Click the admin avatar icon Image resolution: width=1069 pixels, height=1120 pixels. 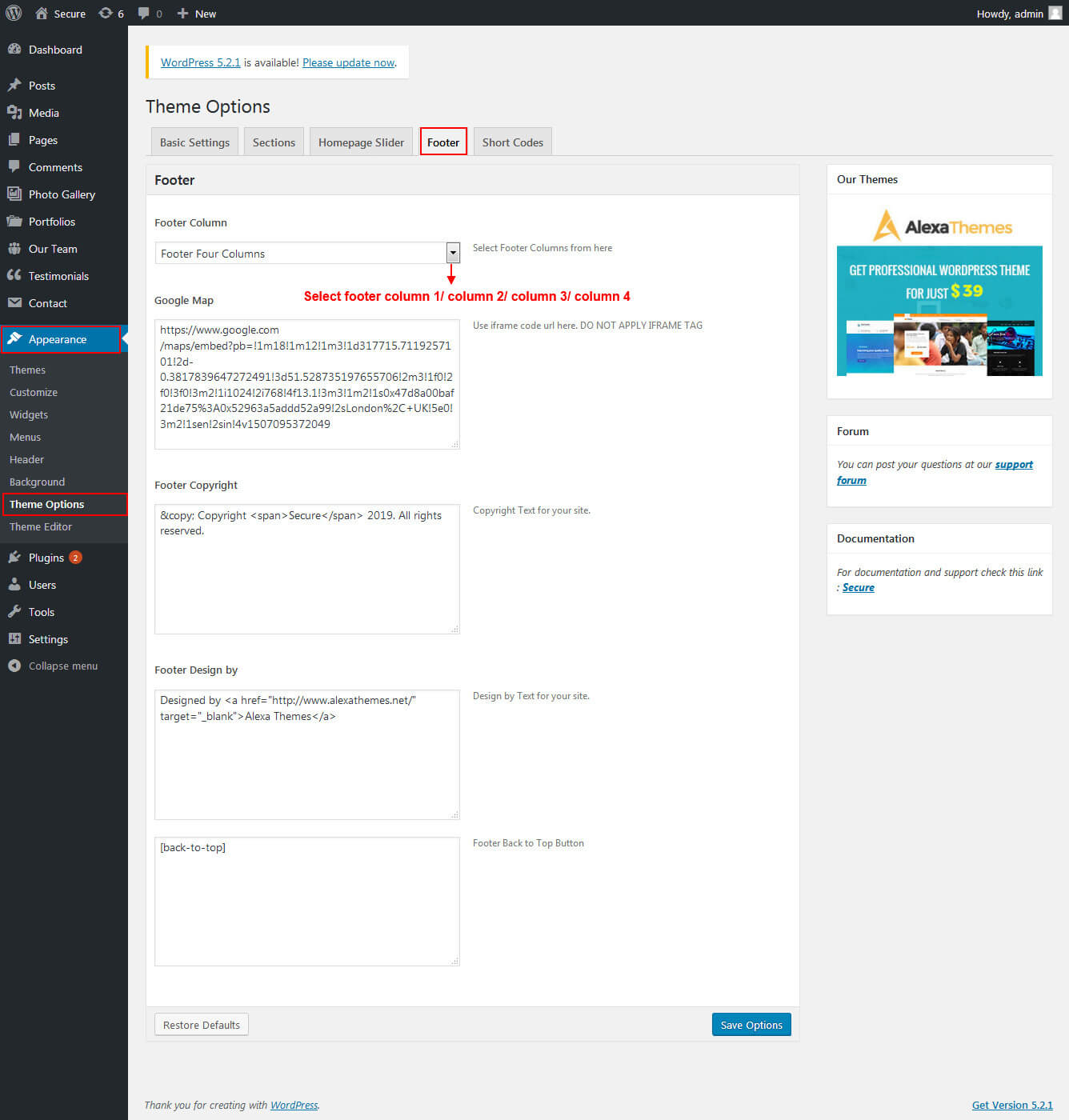(1055, 13)
